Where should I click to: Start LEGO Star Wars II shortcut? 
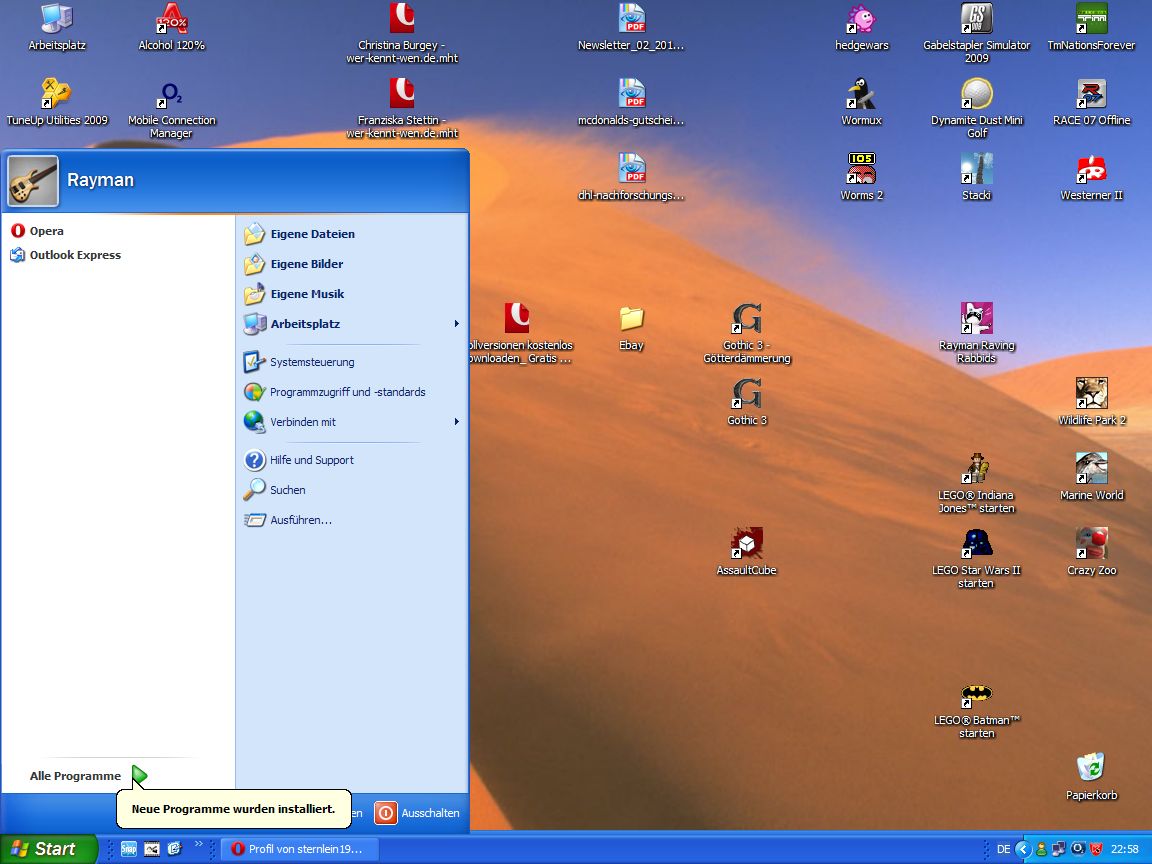click(976, 558)
